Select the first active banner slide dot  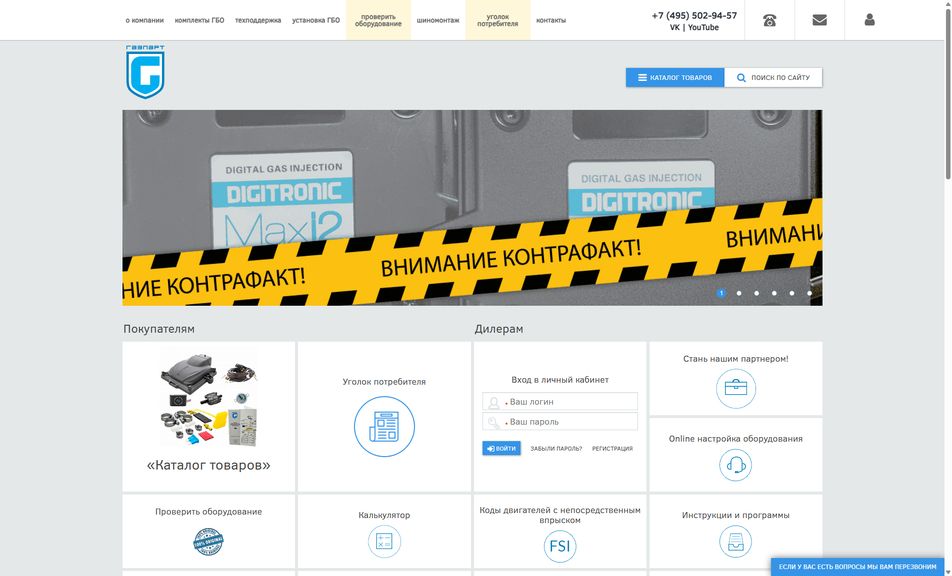tap(721, 293)
